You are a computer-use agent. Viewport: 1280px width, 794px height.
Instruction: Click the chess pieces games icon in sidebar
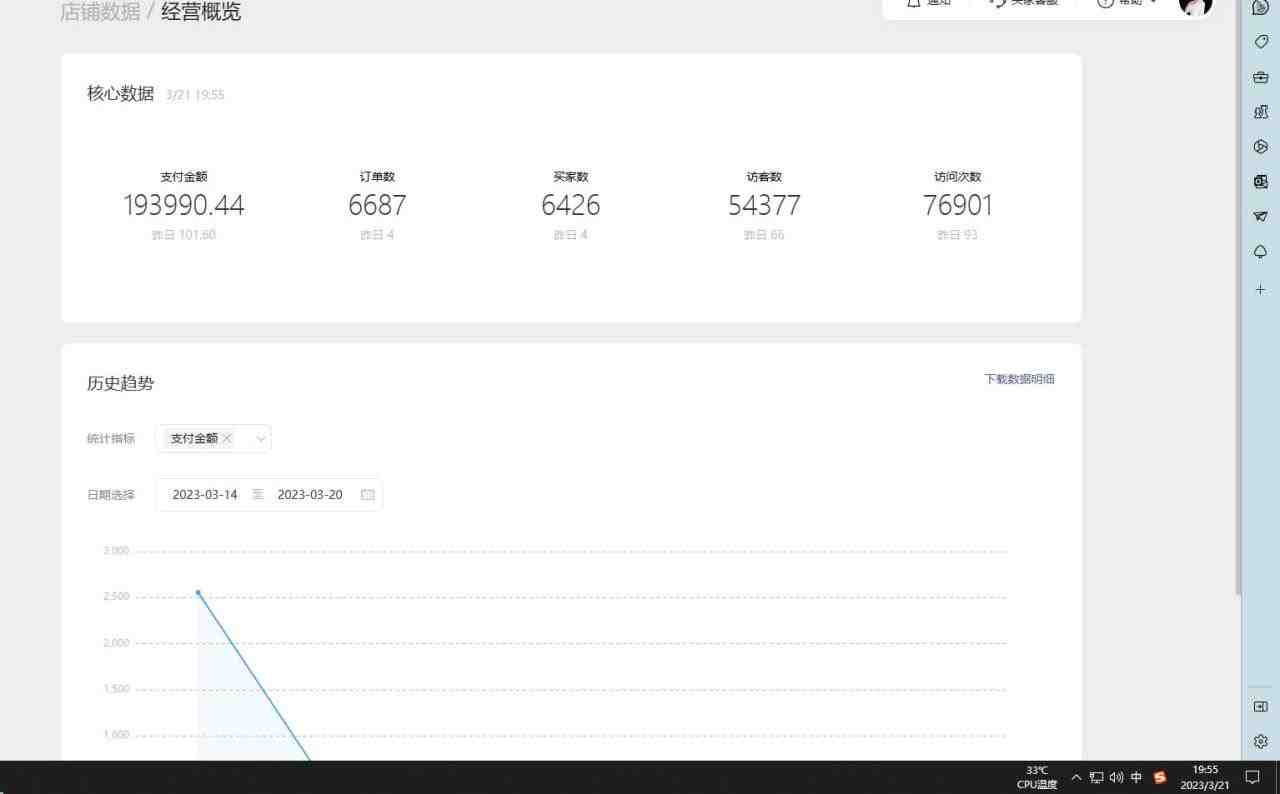coord(1260,112)
